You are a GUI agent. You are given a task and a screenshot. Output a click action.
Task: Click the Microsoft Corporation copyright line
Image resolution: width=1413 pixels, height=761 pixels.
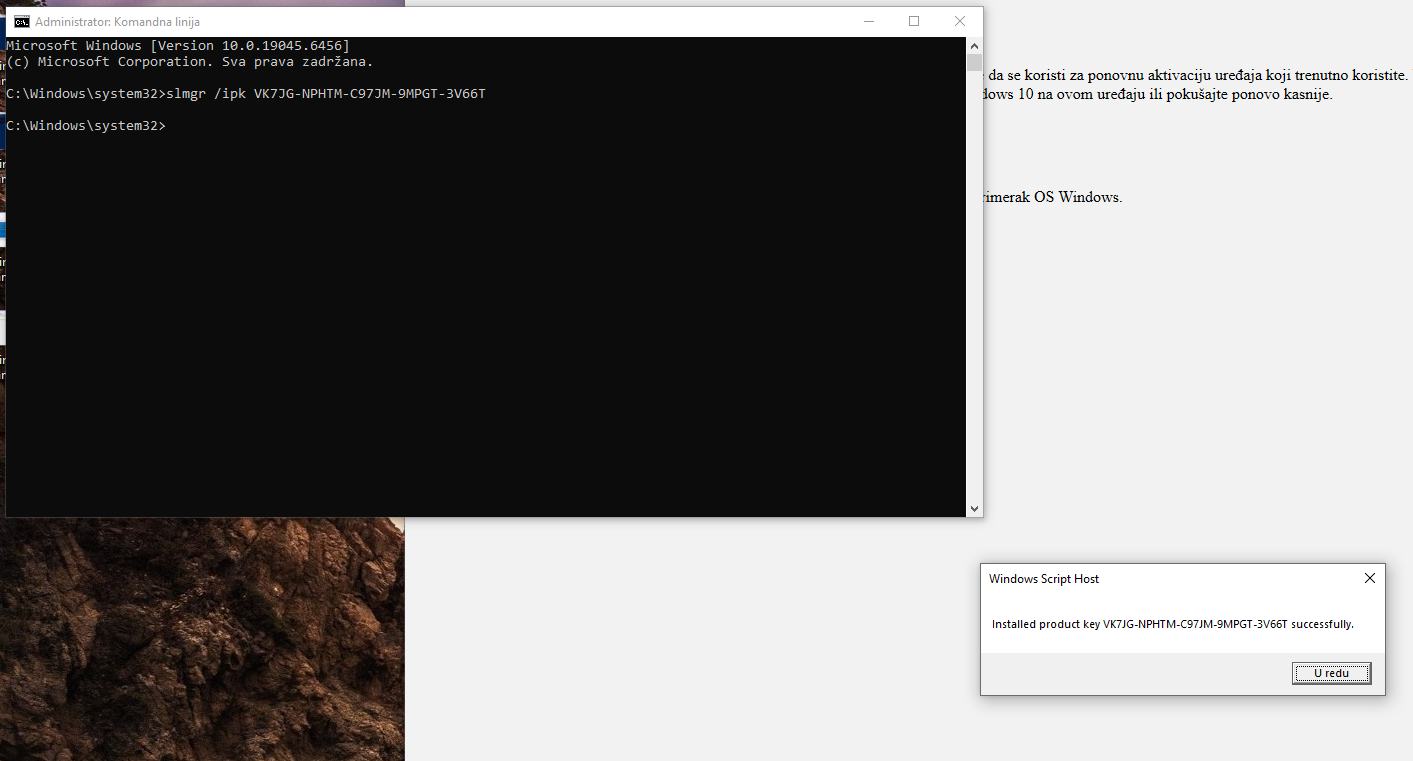tap(190, 62)
